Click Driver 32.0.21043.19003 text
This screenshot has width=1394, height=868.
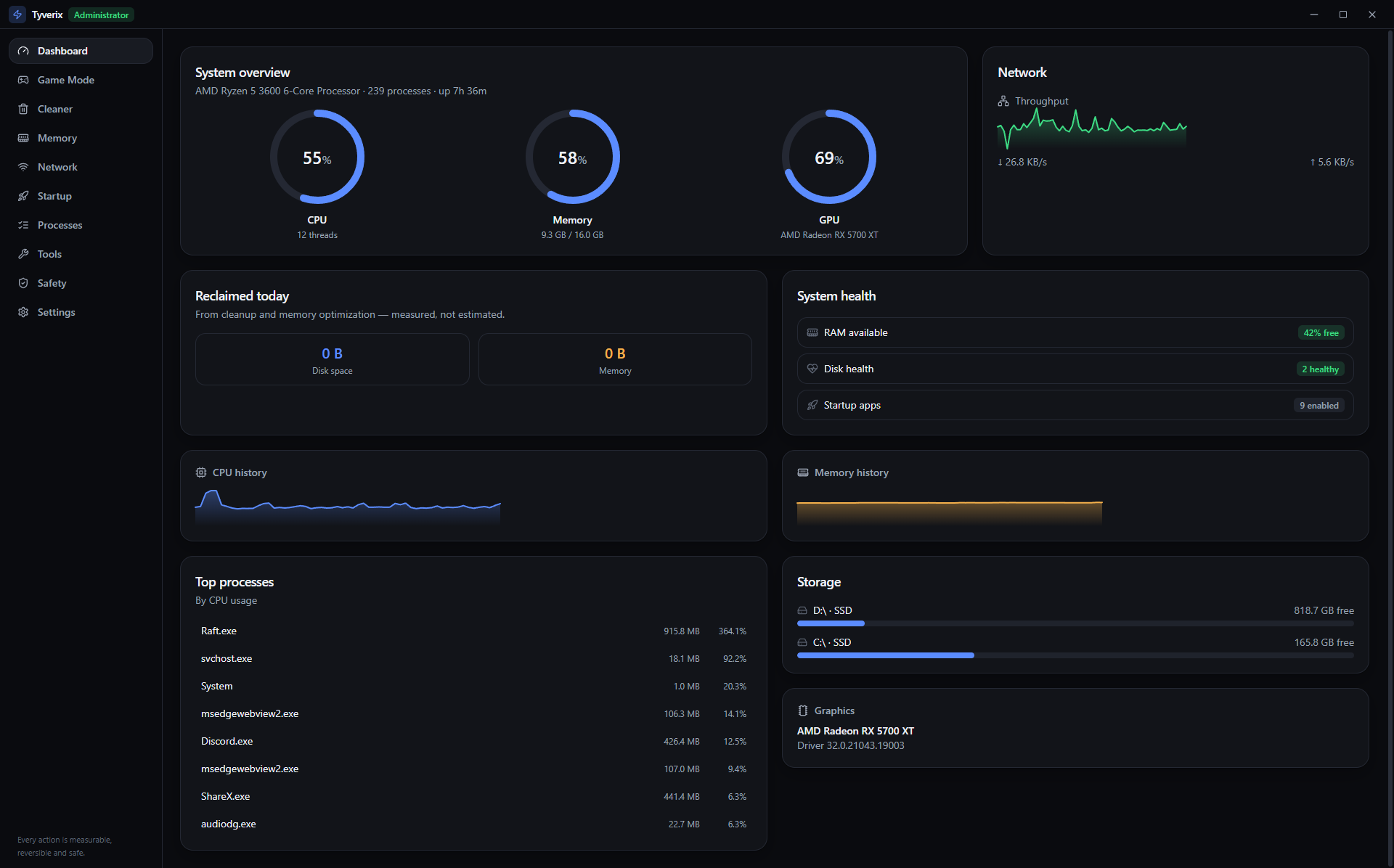pos(851,745)
